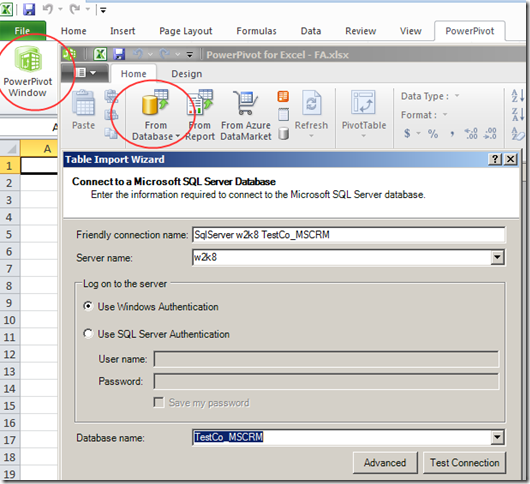The height and width of the screenshot is (484, 530).
Task: Select worksheet row header 5
Action: pos(9,234)
